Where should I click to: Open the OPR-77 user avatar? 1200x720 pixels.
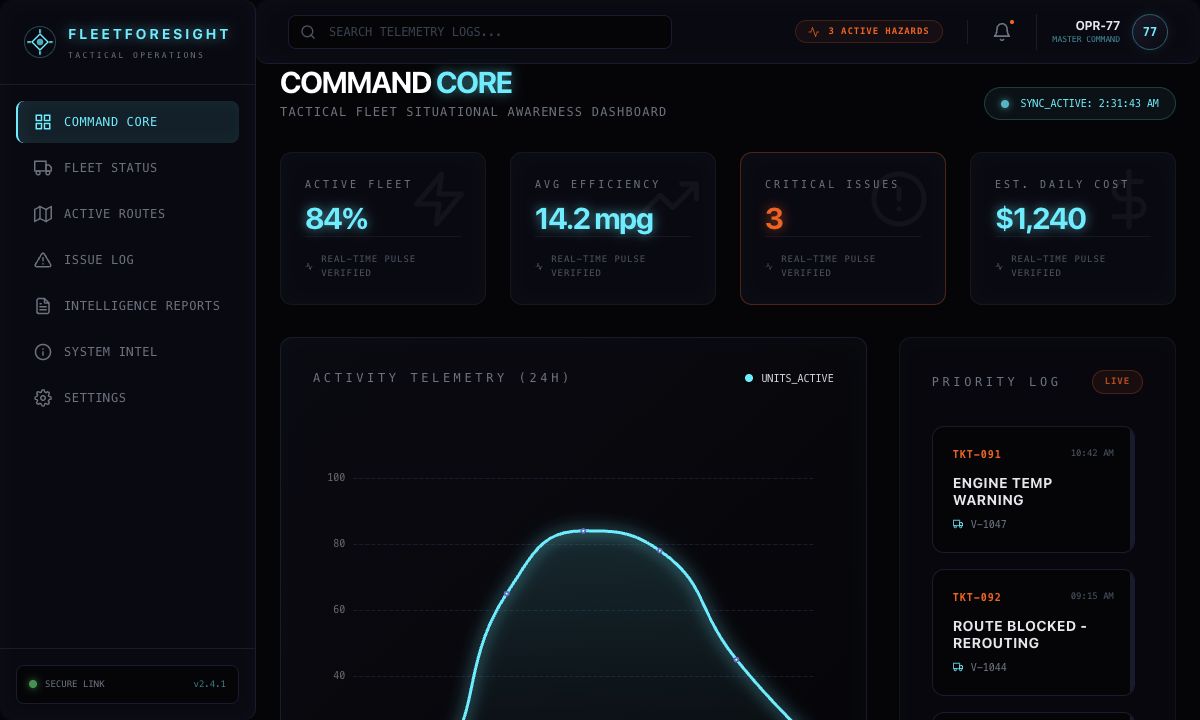[x=1150, y=32]
